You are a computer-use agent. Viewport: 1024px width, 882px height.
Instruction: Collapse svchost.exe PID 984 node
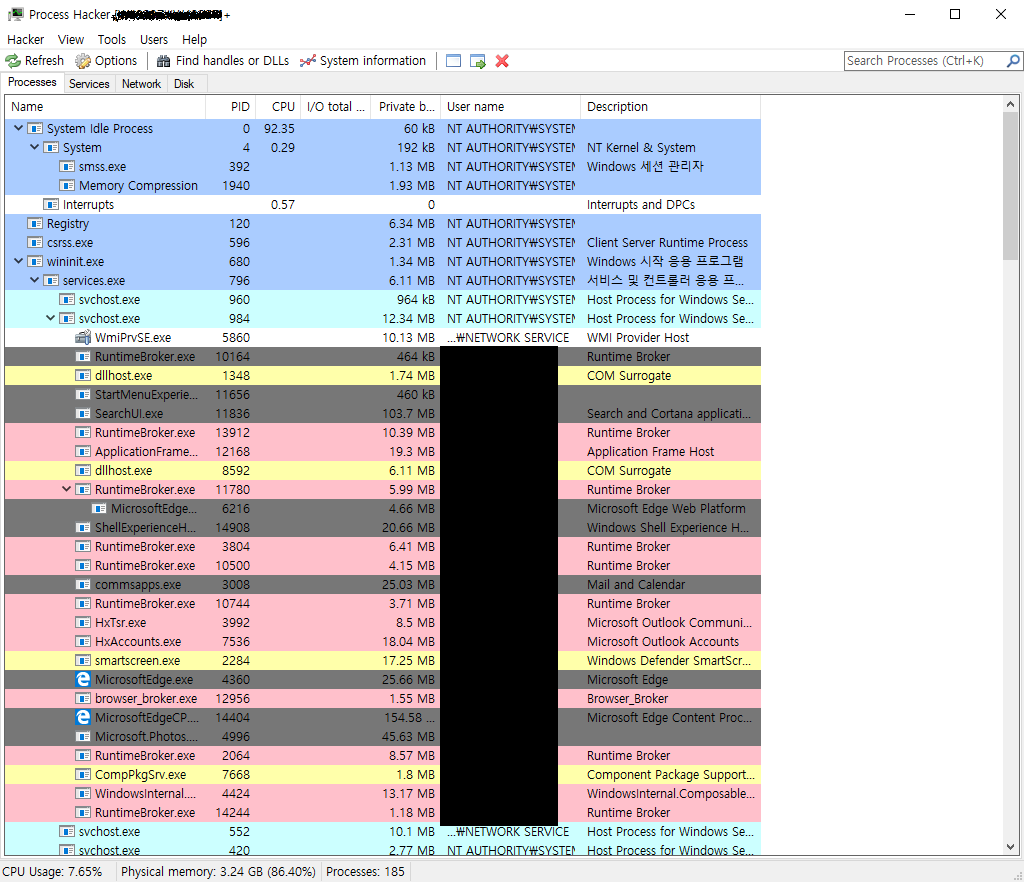click(x=50, y=318)
